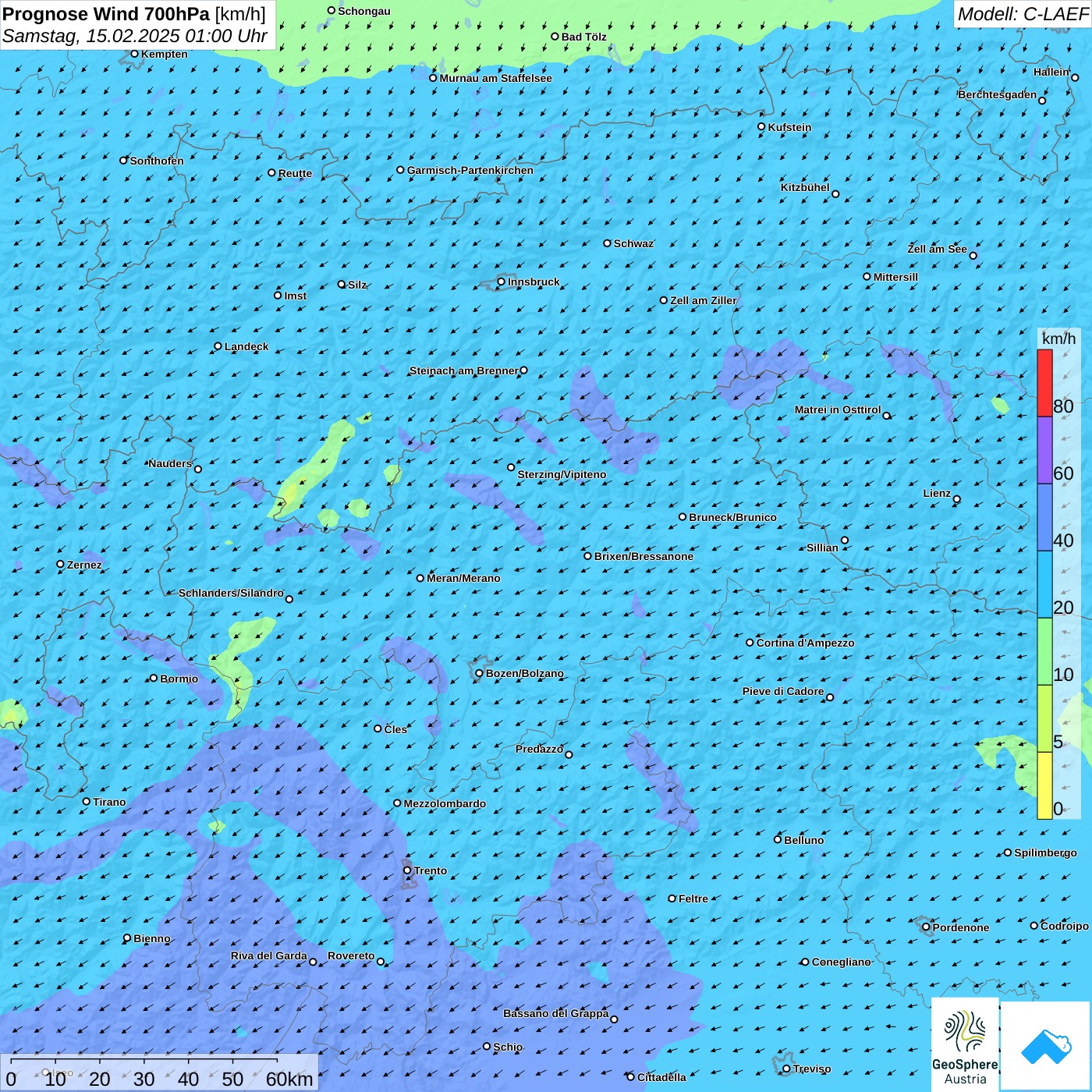This screenshot has width=1092, height=1092.
Task: Click the 'Nauders' label
Action: point(170,463)
